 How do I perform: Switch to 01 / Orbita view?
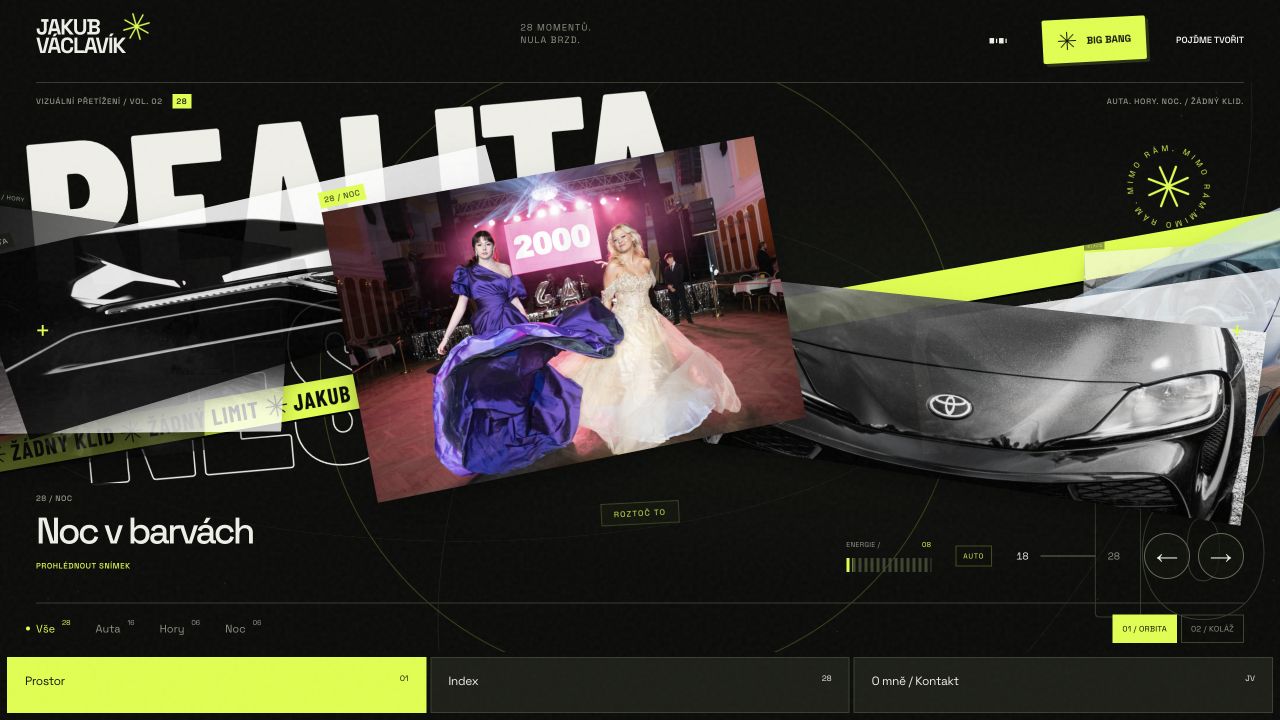(1144, 629)
